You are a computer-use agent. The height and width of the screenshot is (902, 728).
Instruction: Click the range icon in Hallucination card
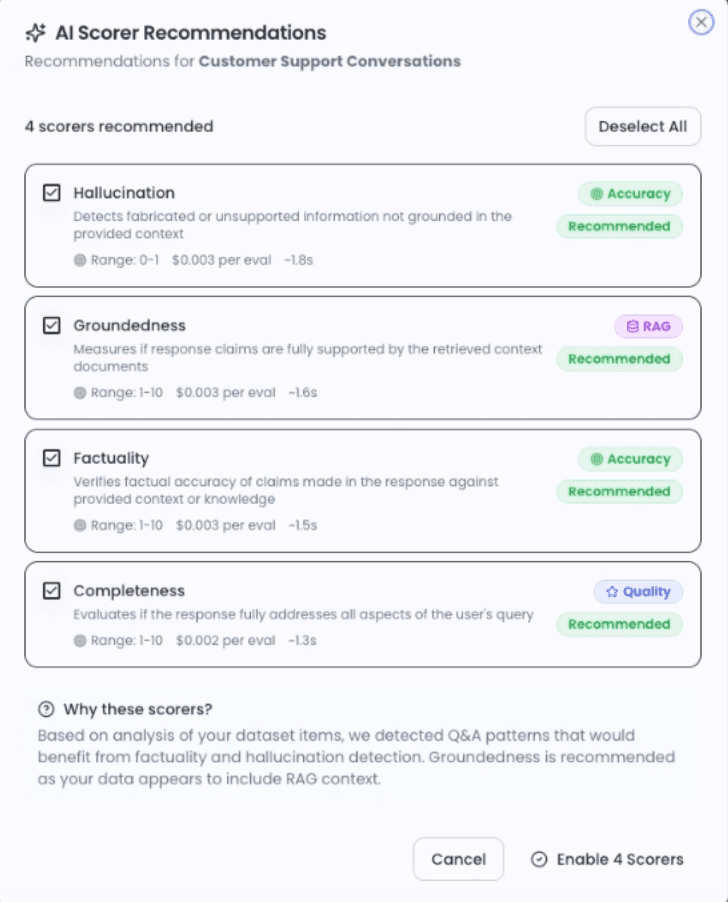point(80,260)
